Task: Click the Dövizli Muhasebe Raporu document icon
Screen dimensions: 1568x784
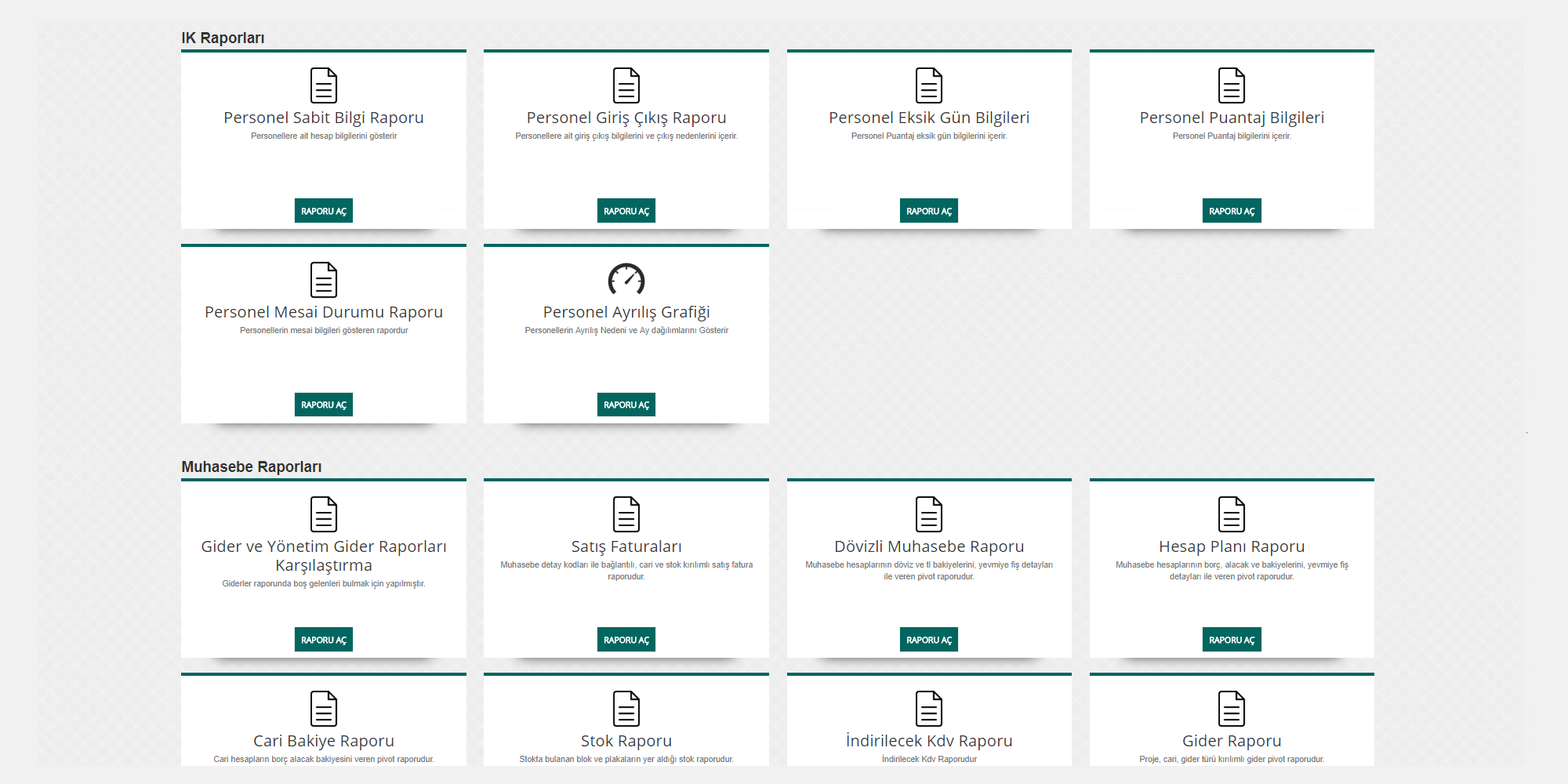Action: 928,514
